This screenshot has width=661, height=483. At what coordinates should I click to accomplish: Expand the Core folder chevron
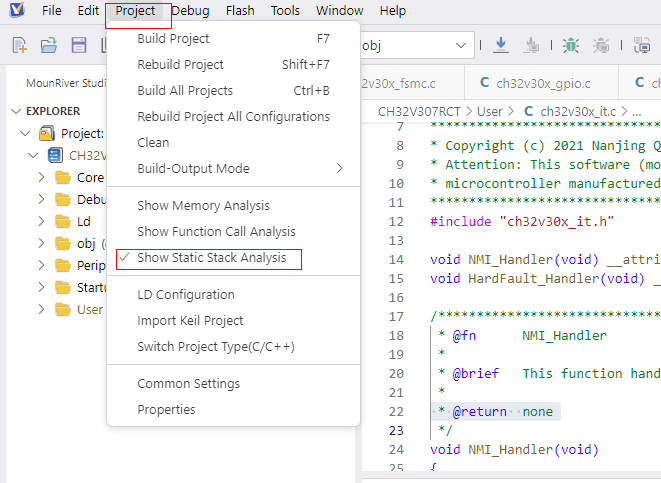point(41,177)
